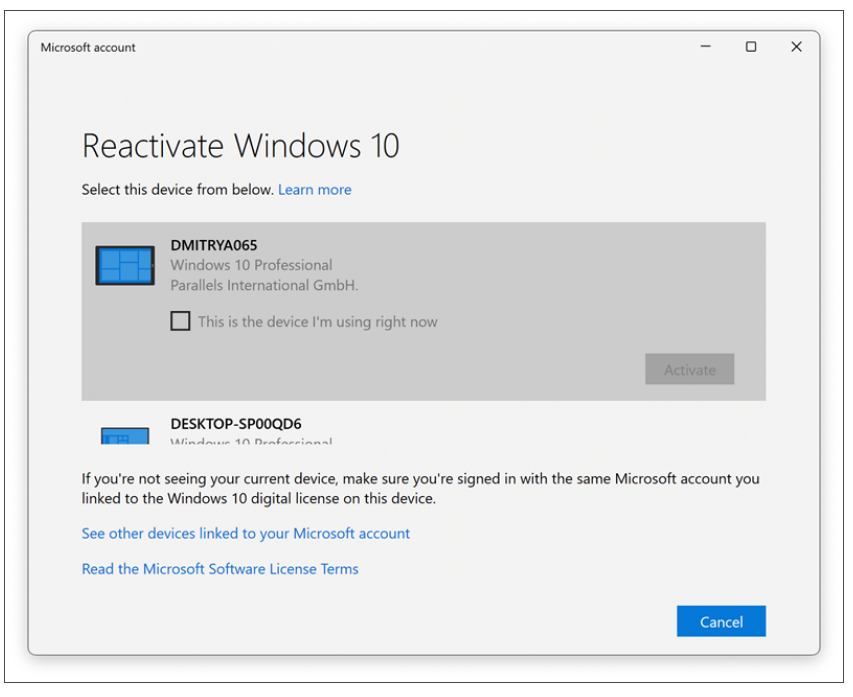
Task: Click the 'Reactivate Windows 10' heading
Action: tap(240, 146)
